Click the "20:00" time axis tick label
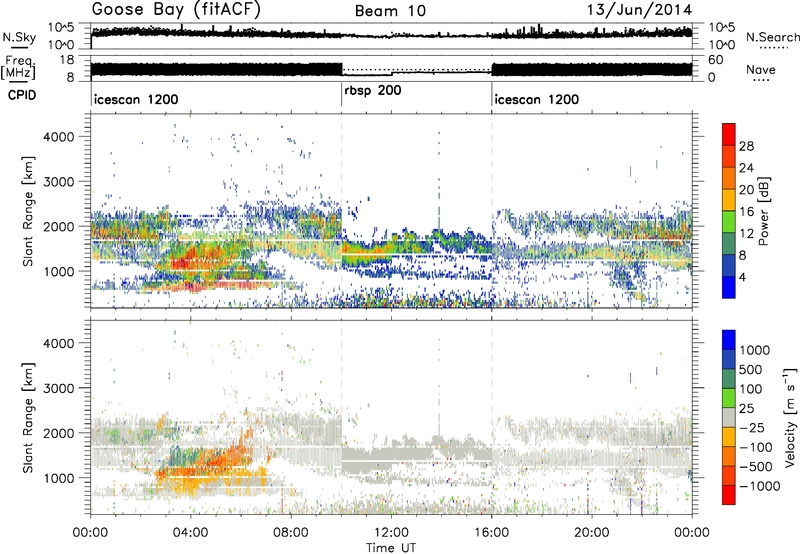 click(x=591, y=533)
